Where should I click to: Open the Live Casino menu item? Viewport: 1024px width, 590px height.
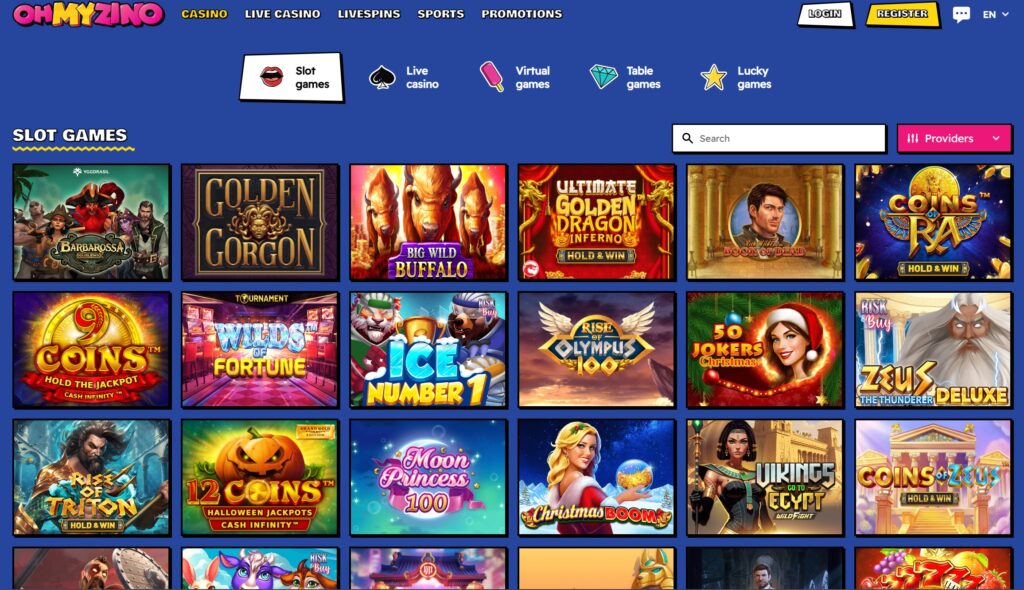(x=282, y=14)
